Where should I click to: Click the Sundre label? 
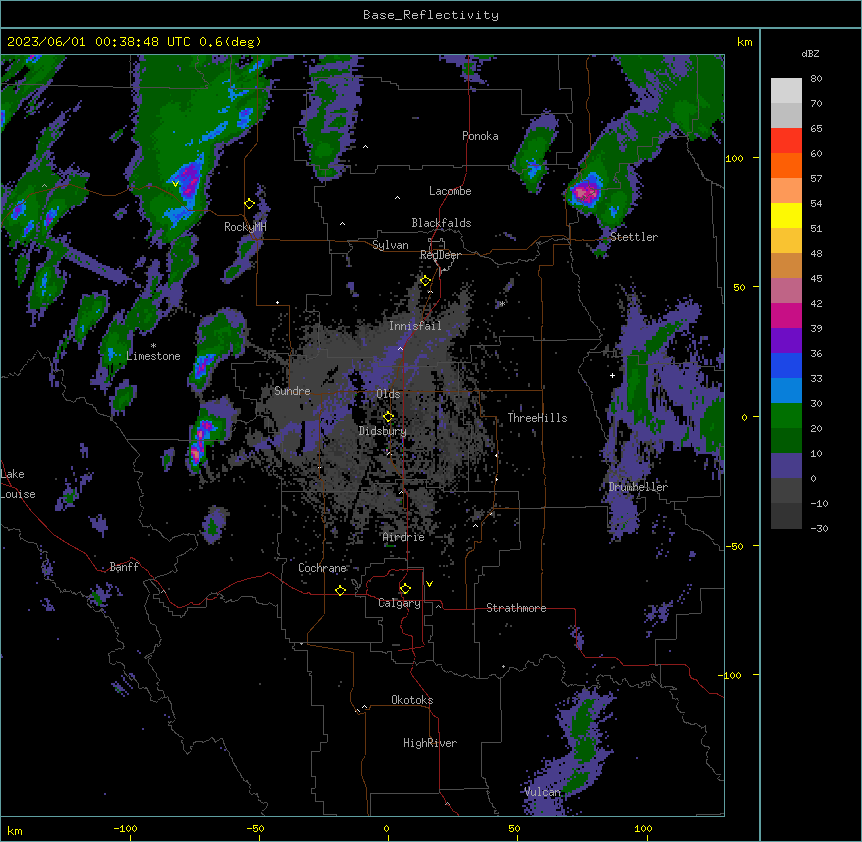click(292, 391)
